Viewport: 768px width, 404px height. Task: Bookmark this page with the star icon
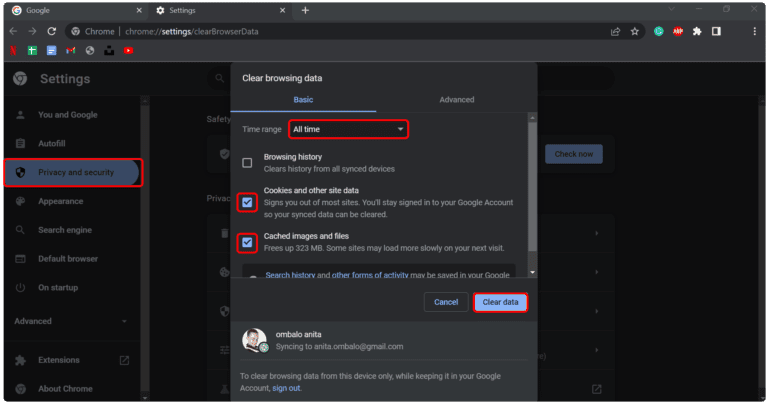tap(634, 31)
